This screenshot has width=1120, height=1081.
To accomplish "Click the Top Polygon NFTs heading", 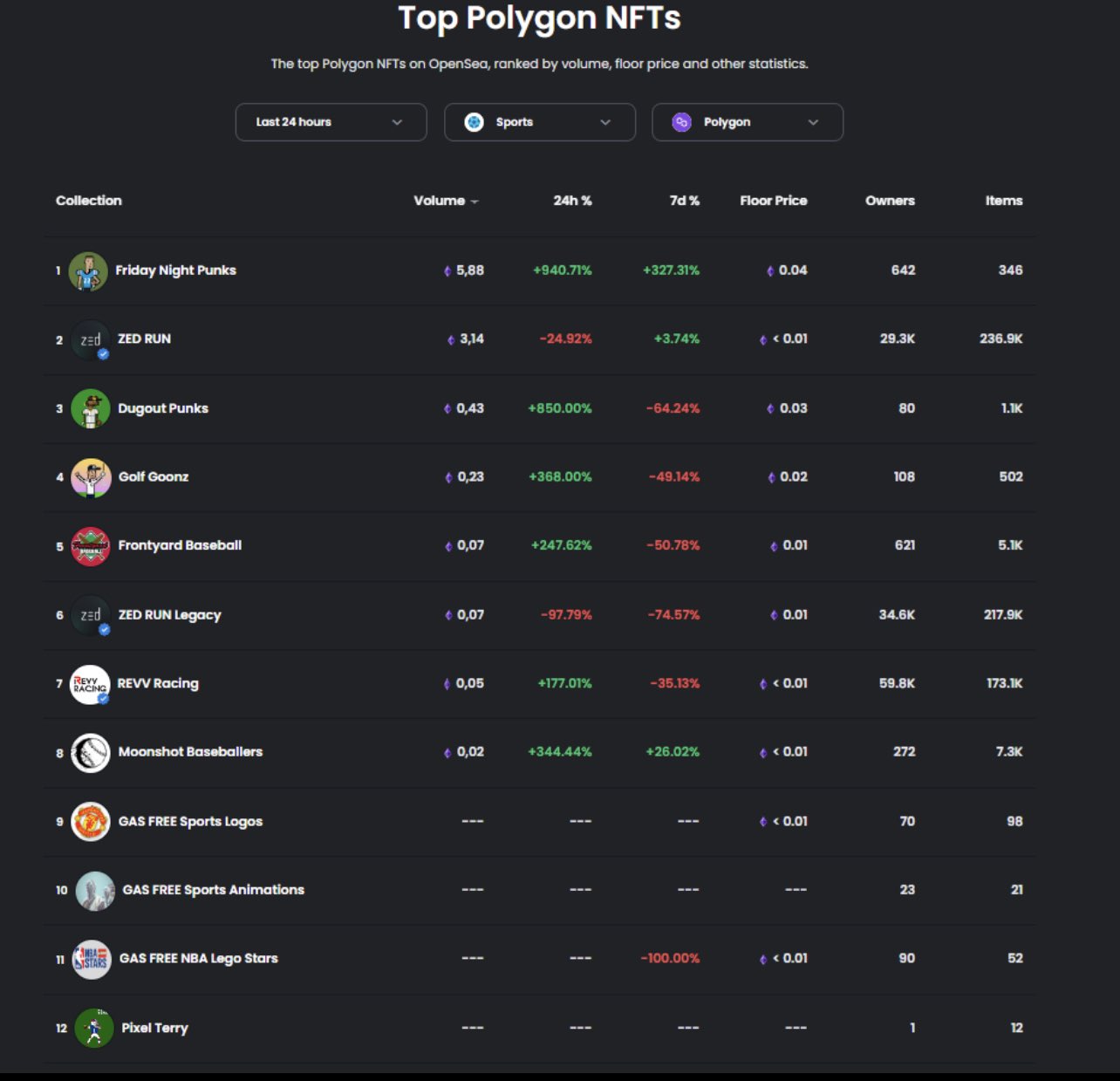I will pyautogui.click(x=539, y=17).
